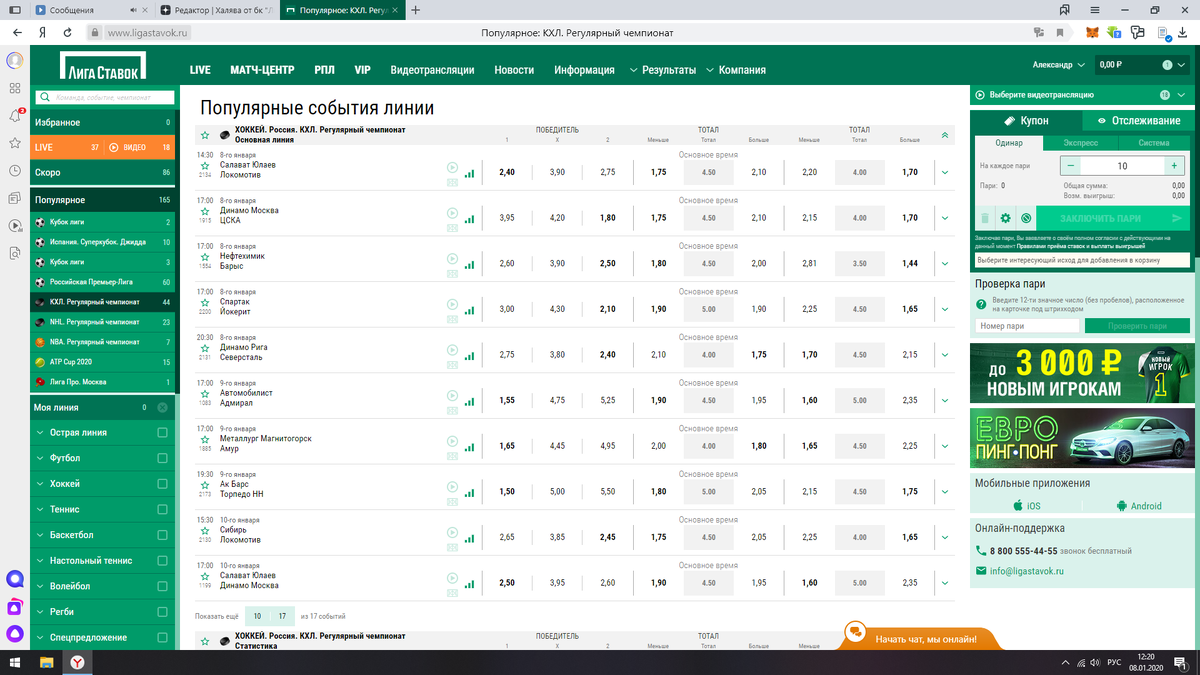Expand the Александр account dropdown
The height and width of the screenshot is (675, 1200).
click(x=1080, y=65)
